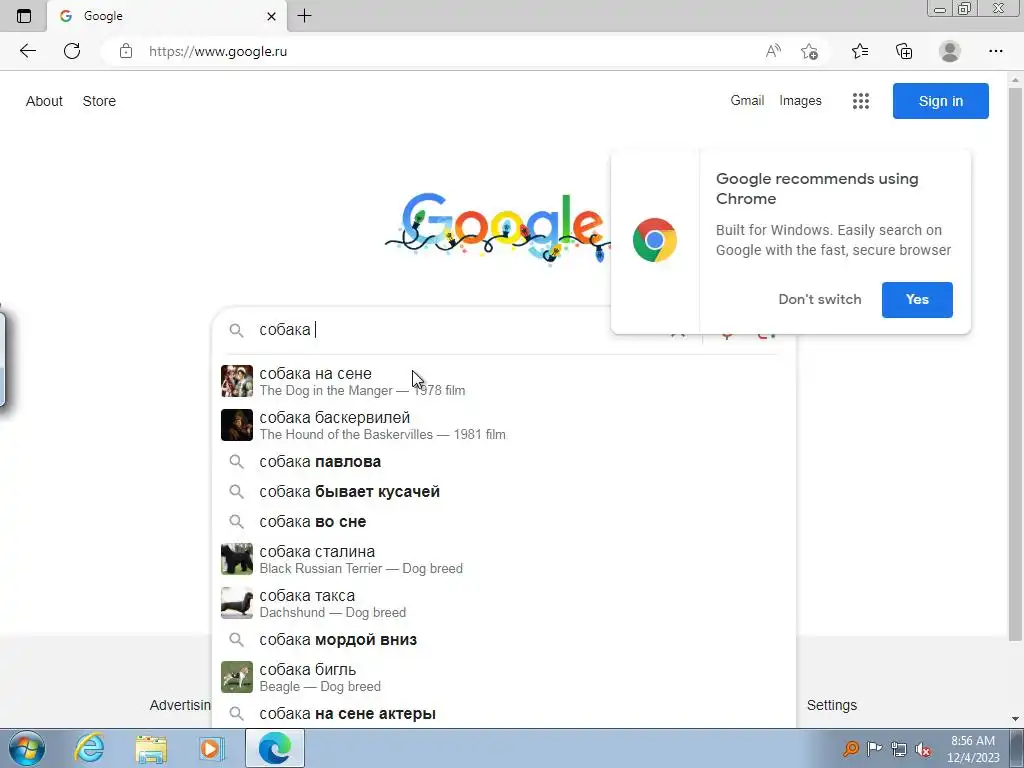Open the Favorites list icon
The width and height of the screenshot is (1024, 768).
(x=860, y=51)
